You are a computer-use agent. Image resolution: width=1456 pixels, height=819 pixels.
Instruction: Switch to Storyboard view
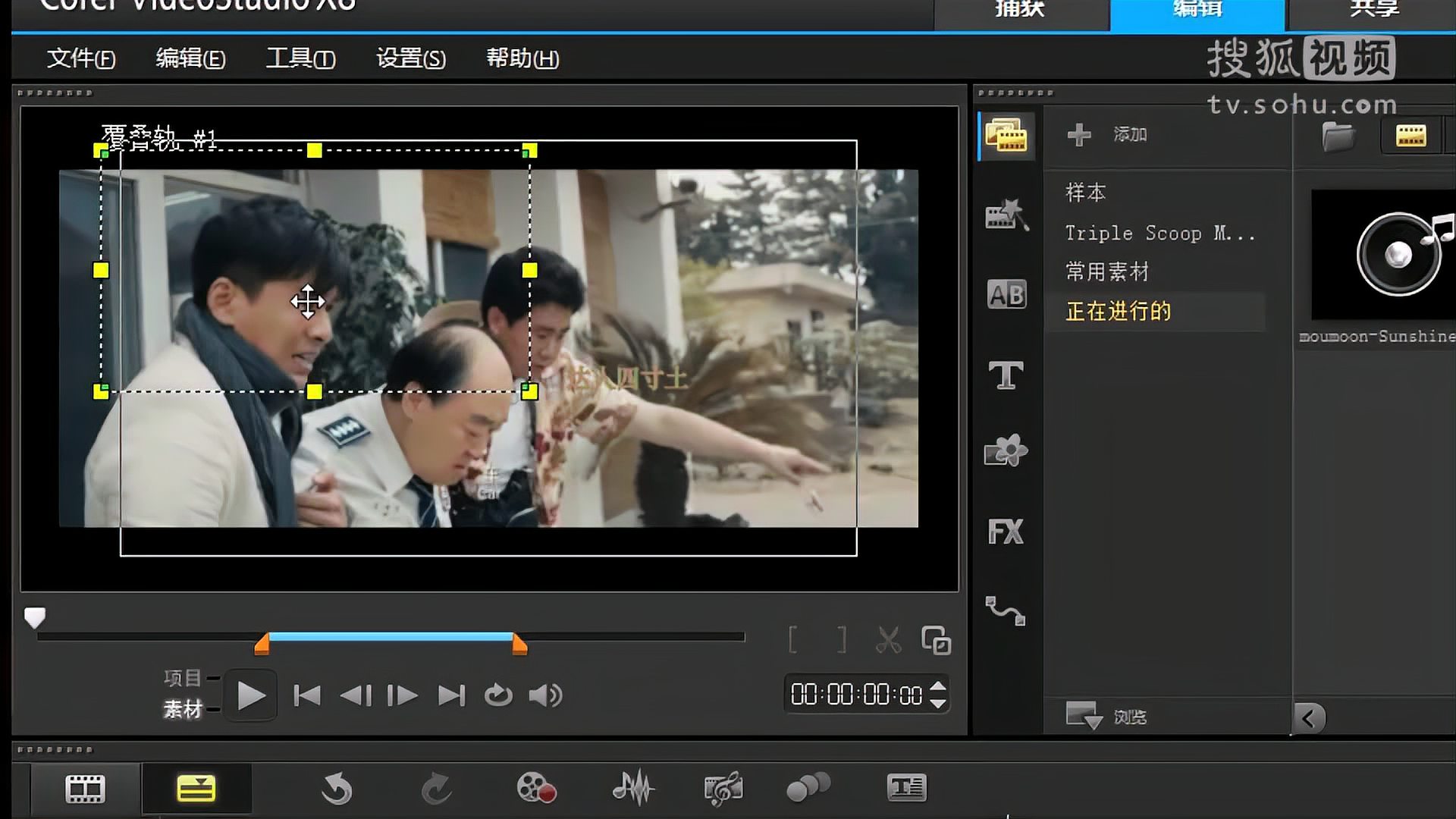click(85, 789)
